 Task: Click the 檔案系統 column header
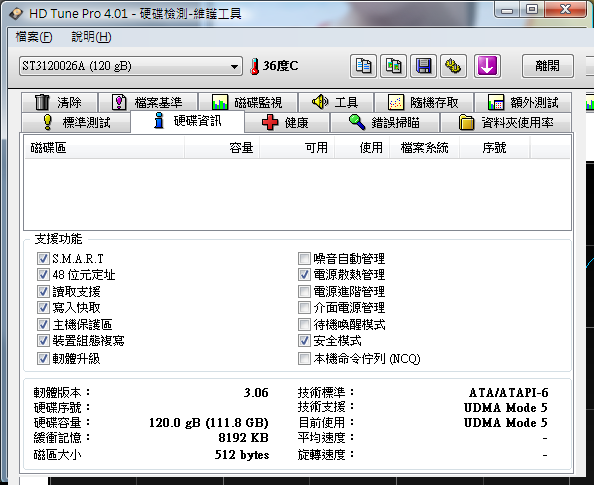pyautogui.click(x=425, y=147)
